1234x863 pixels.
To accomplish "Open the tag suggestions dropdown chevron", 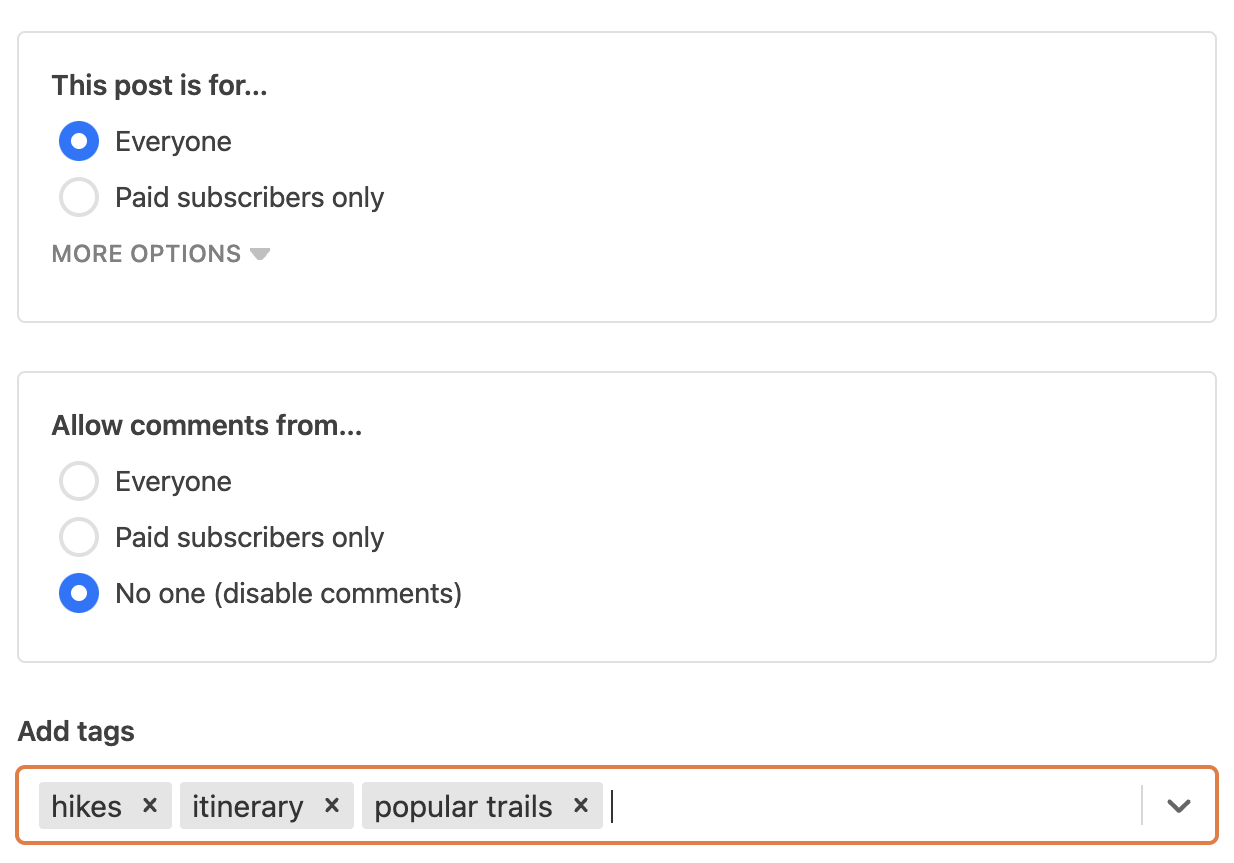I will click(1178, 805).
